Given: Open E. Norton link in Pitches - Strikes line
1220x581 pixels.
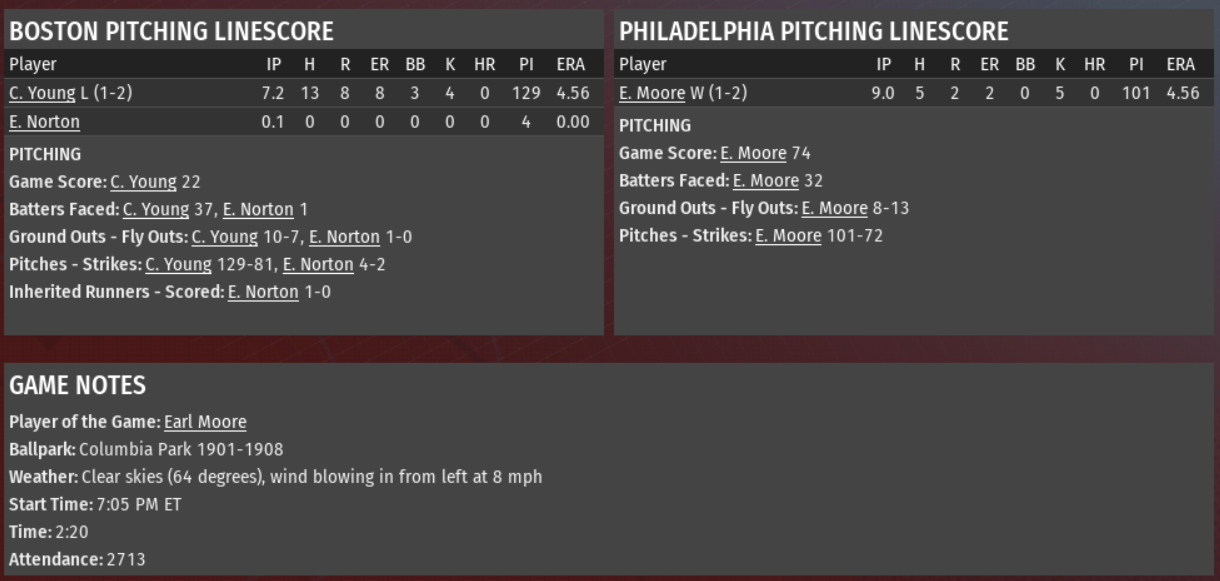Looking at the screenshot, I should (318, 265).
